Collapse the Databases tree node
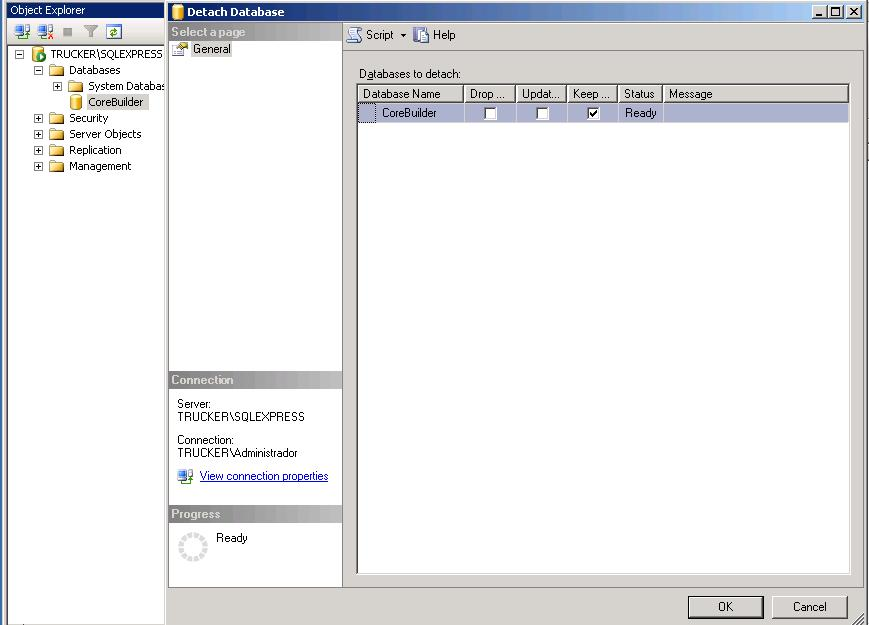This screenshot has height=625, width=869. (x=38, y=70)
